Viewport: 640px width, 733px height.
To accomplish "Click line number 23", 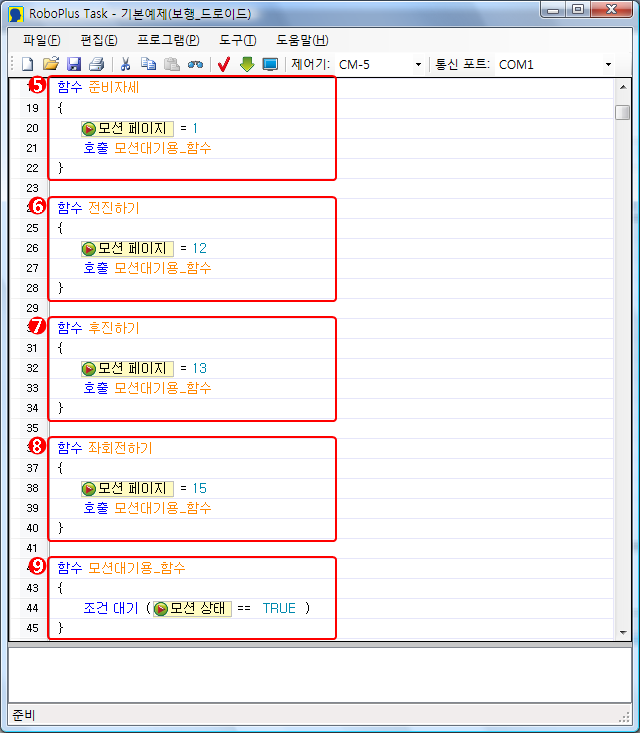I will click(32, 188).
